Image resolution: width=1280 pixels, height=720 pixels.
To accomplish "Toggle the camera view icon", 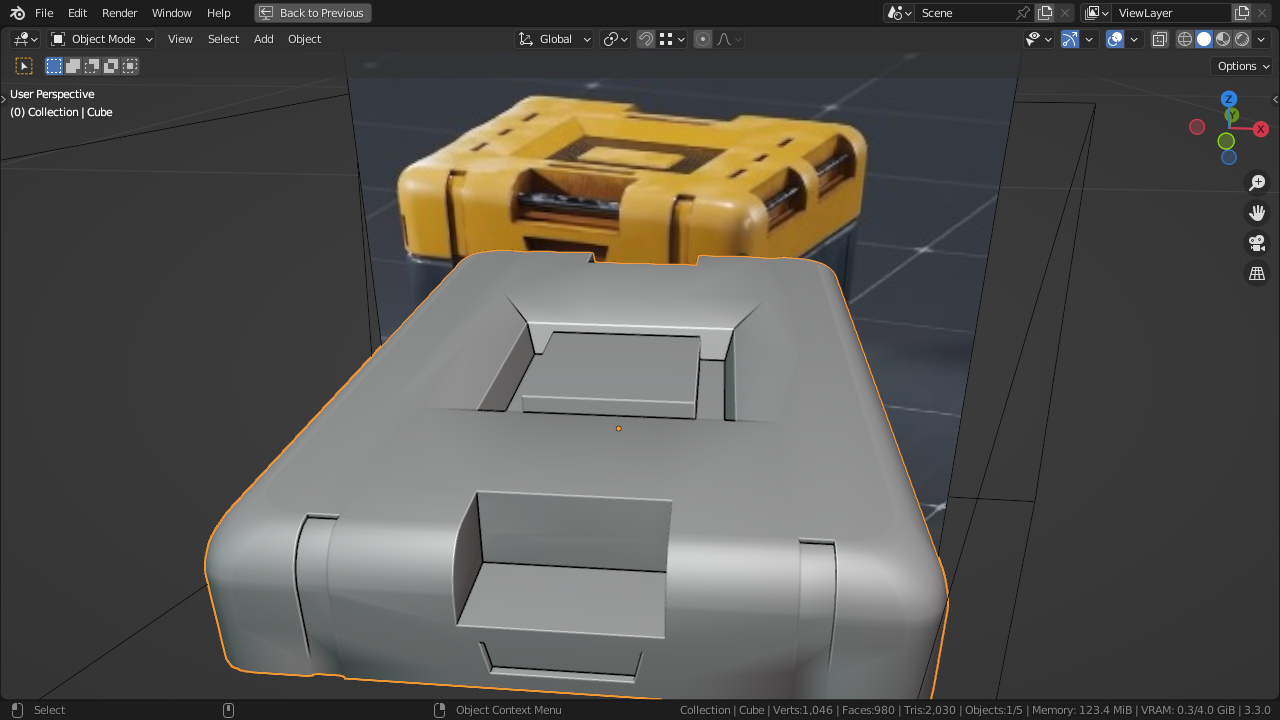I will pos(1257,243).
